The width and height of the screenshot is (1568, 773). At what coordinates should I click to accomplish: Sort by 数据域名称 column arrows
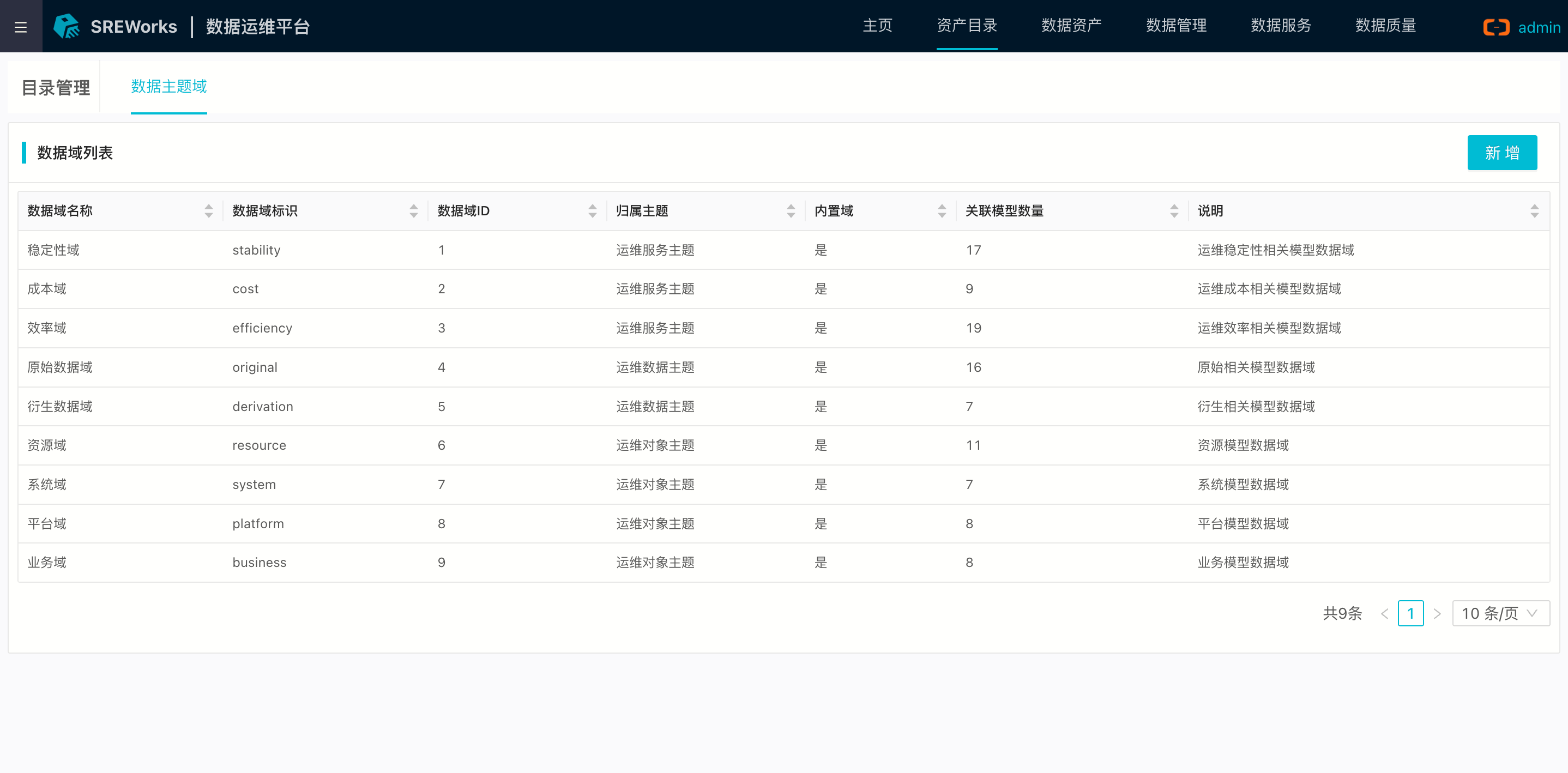(x=209, y=211)
